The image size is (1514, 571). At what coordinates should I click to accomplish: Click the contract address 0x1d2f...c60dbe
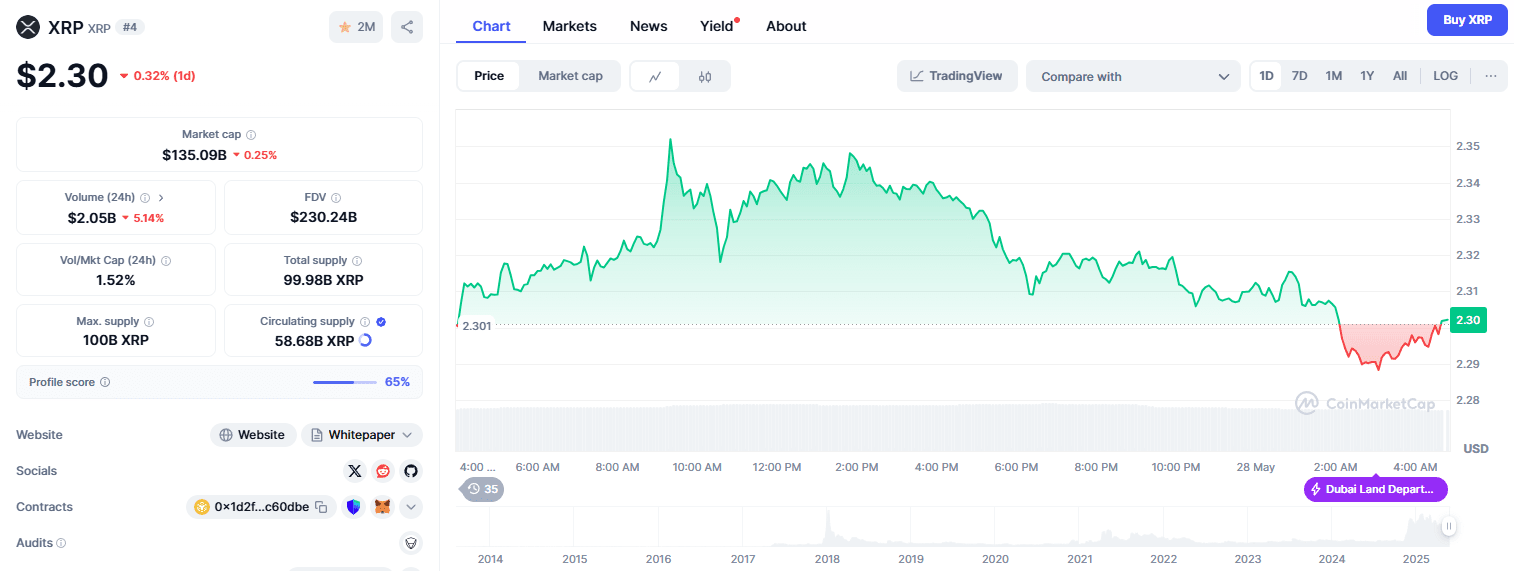click(261, 507)
